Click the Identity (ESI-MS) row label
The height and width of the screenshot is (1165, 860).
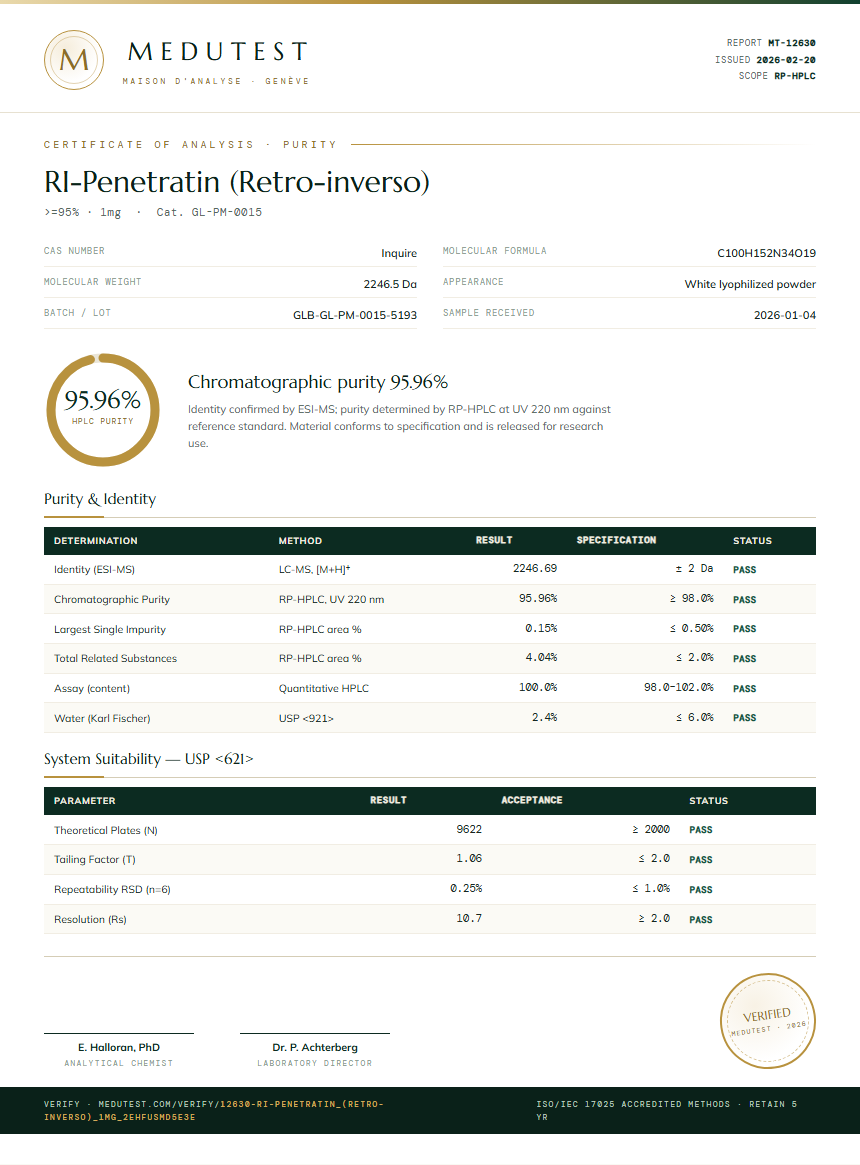click(94, 570)
